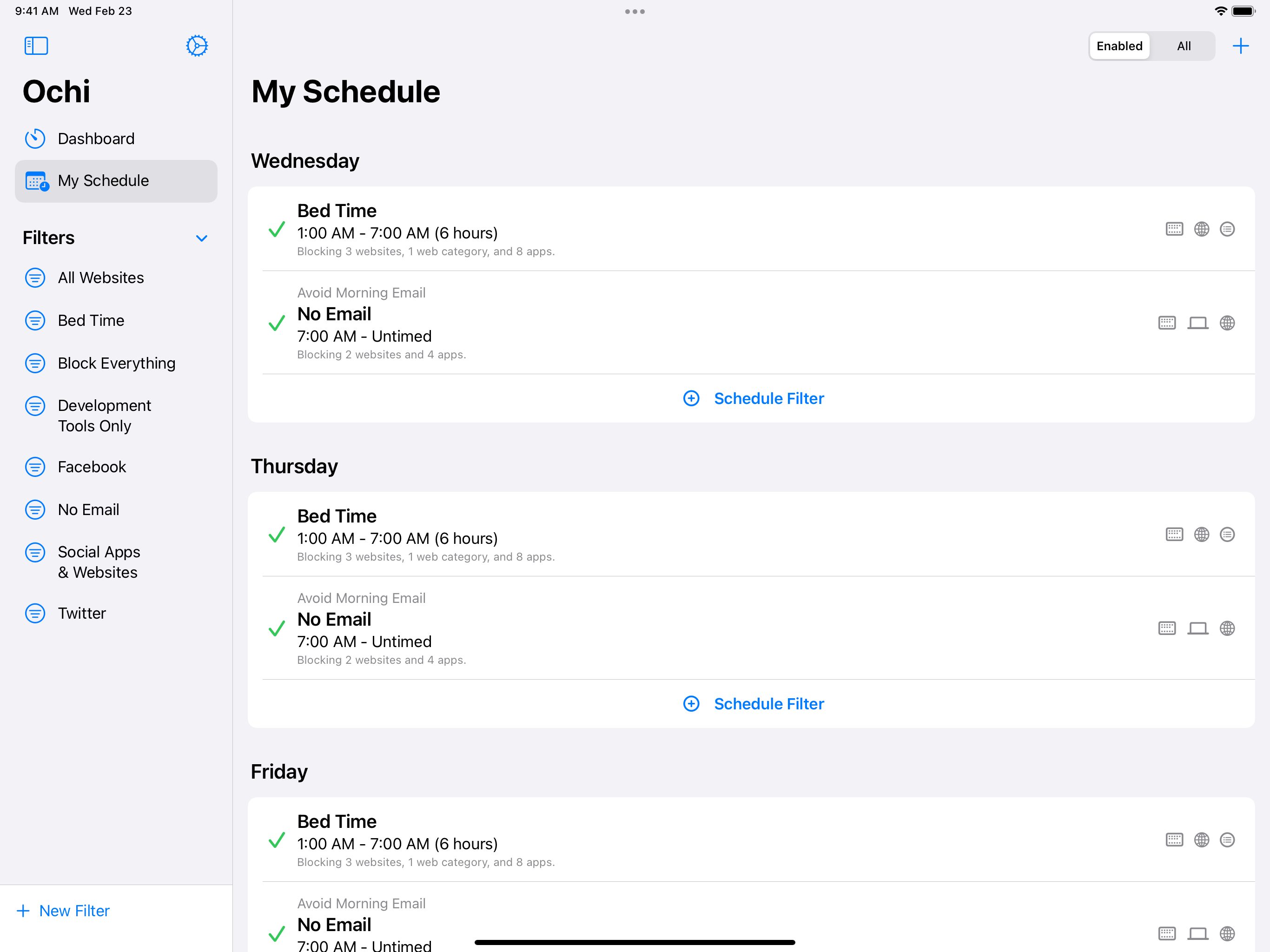Click Thursday No Email globe icon
The image size is (1270, 952).
click(1228, 629)
